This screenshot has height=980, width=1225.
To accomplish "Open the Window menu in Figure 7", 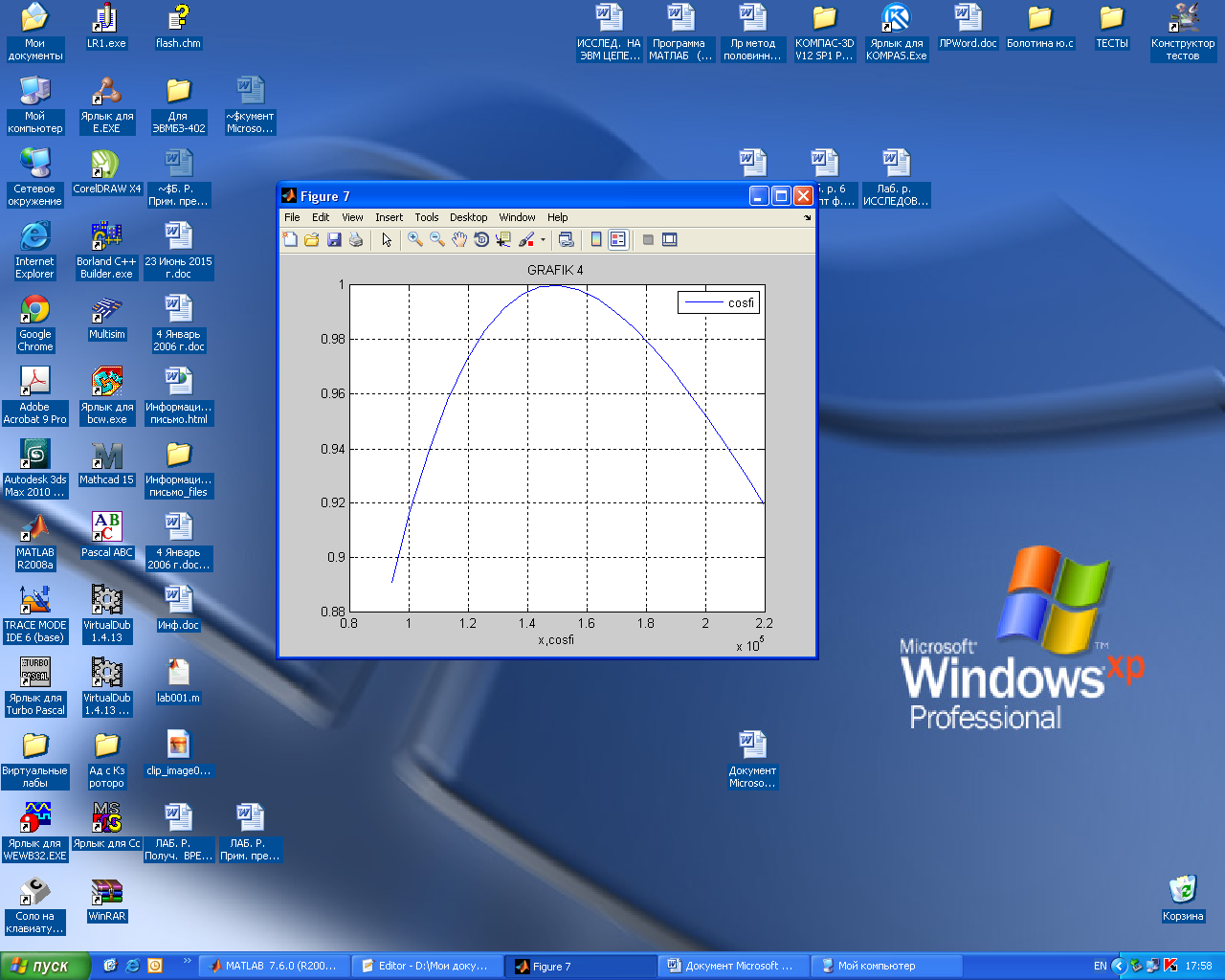I will point(517,217).
